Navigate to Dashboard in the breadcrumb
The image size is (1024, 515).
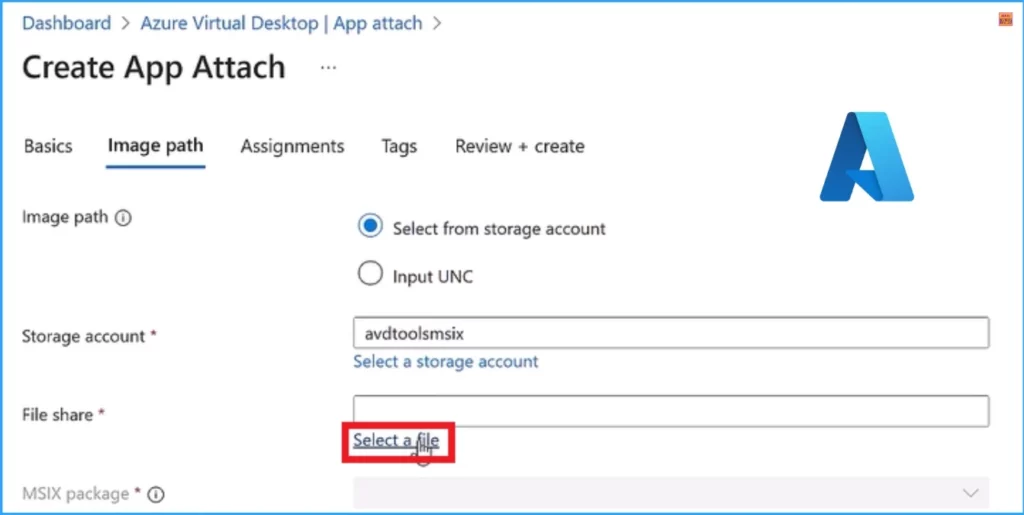66,22
